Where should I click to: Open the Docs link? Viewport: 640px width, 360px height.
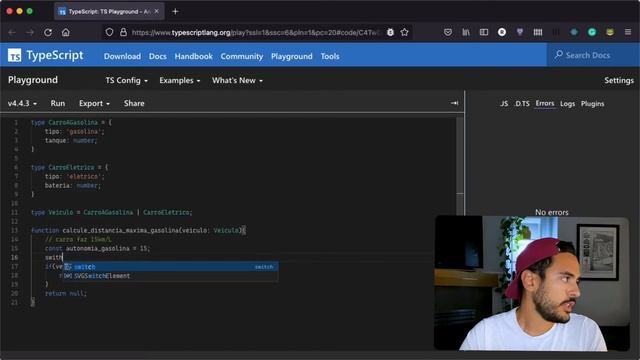tap(158, 56)
